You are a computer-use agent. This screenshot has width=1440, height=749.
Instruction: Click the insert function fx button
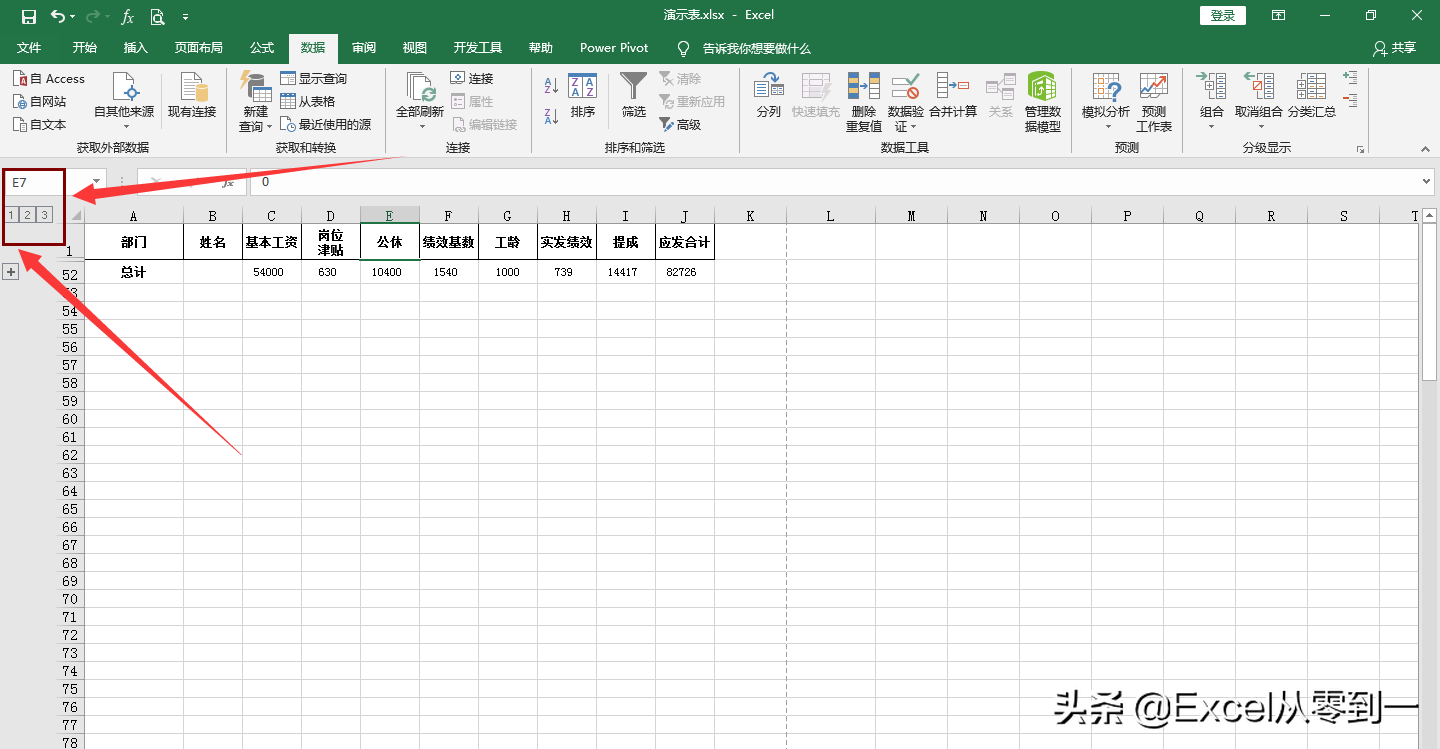[228, 183]
